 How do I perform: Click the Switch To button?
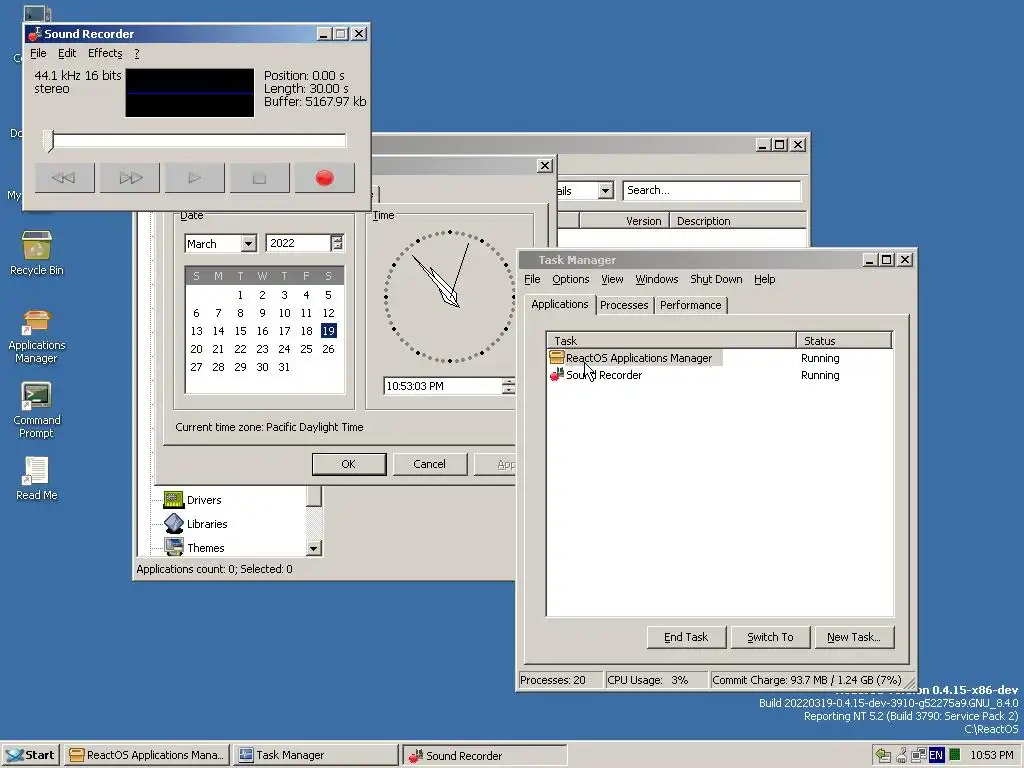(770, 637)
